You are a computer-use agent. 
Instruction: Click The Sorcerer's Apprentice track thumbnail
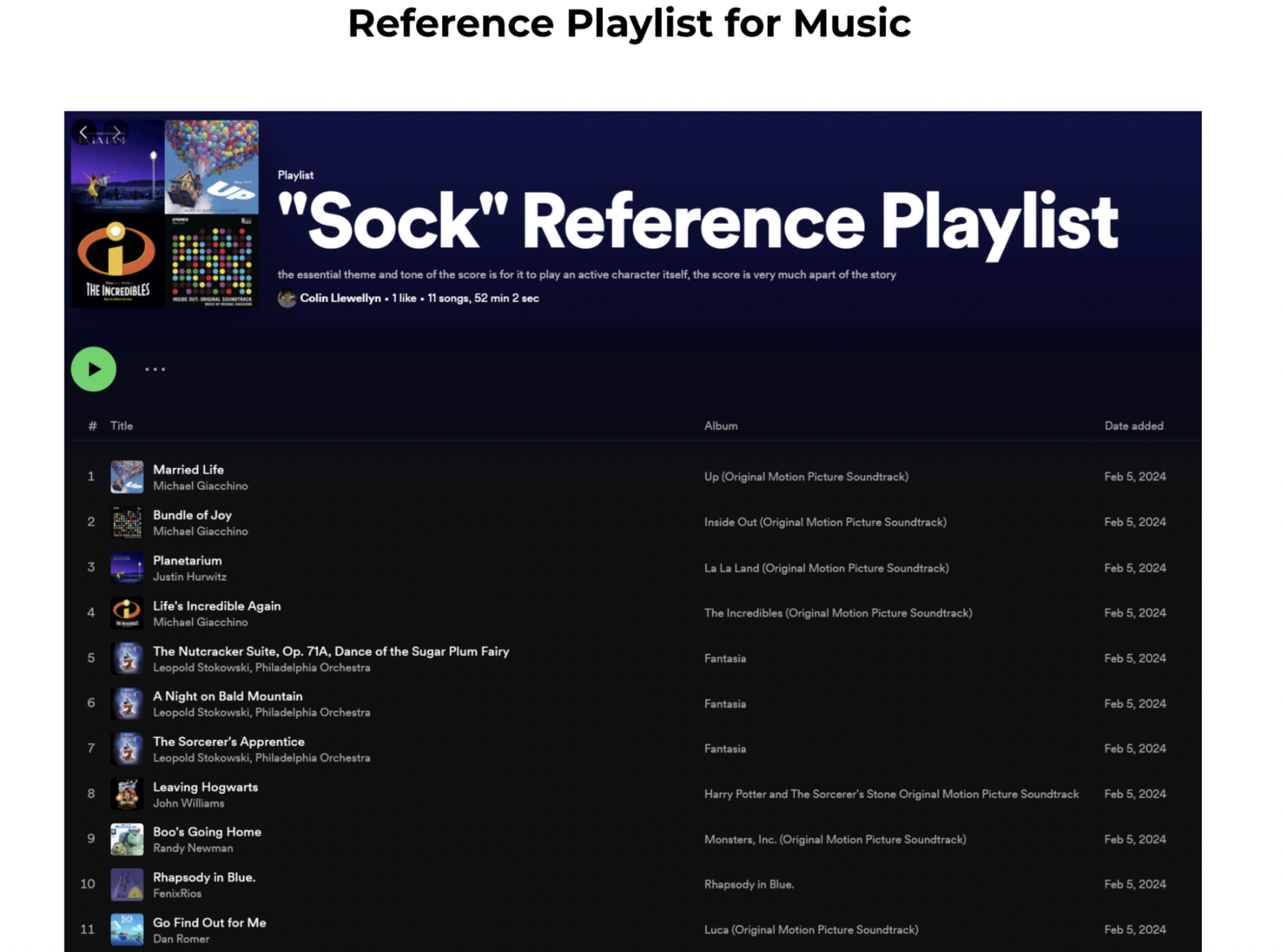[127, 748]
